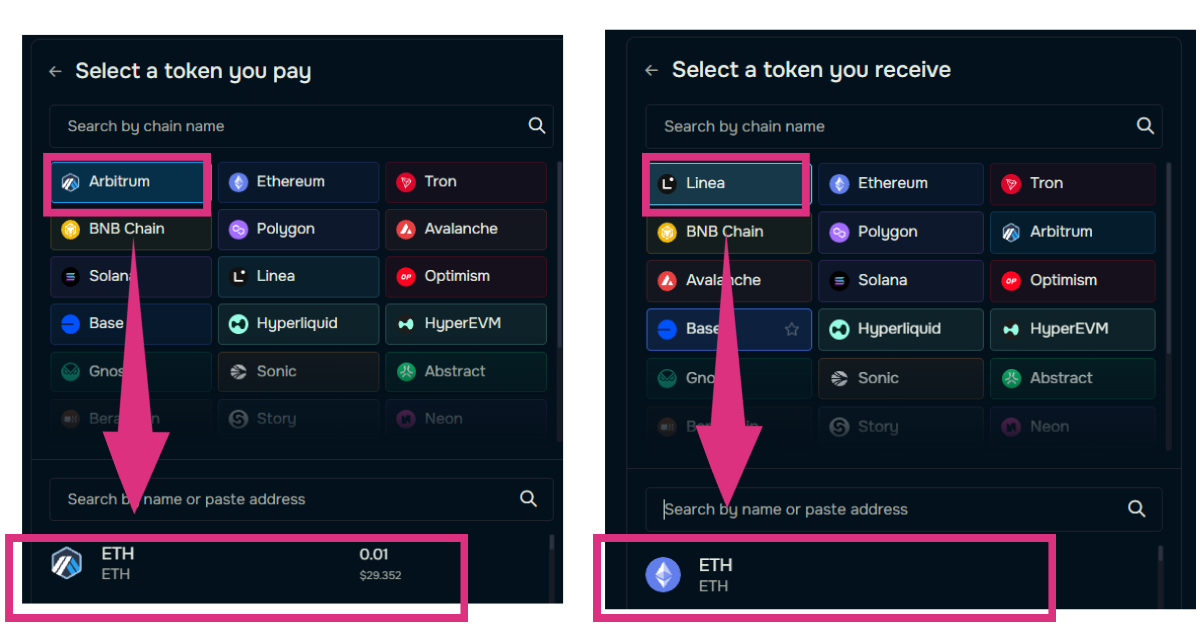The height and width of the screenshot is (630, 1200).
Task: Click magnifier icon in receive token search
Action: click(x=1136, y=509)
